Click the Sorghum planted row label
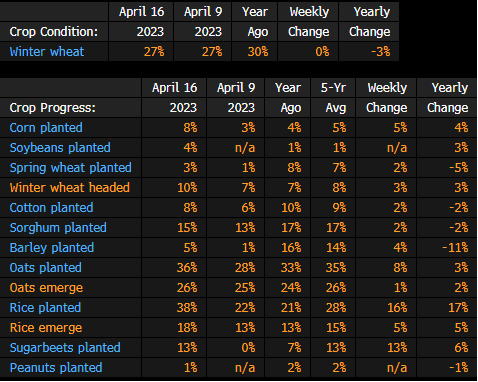This screenshot has width=478, height=382. 58,228
